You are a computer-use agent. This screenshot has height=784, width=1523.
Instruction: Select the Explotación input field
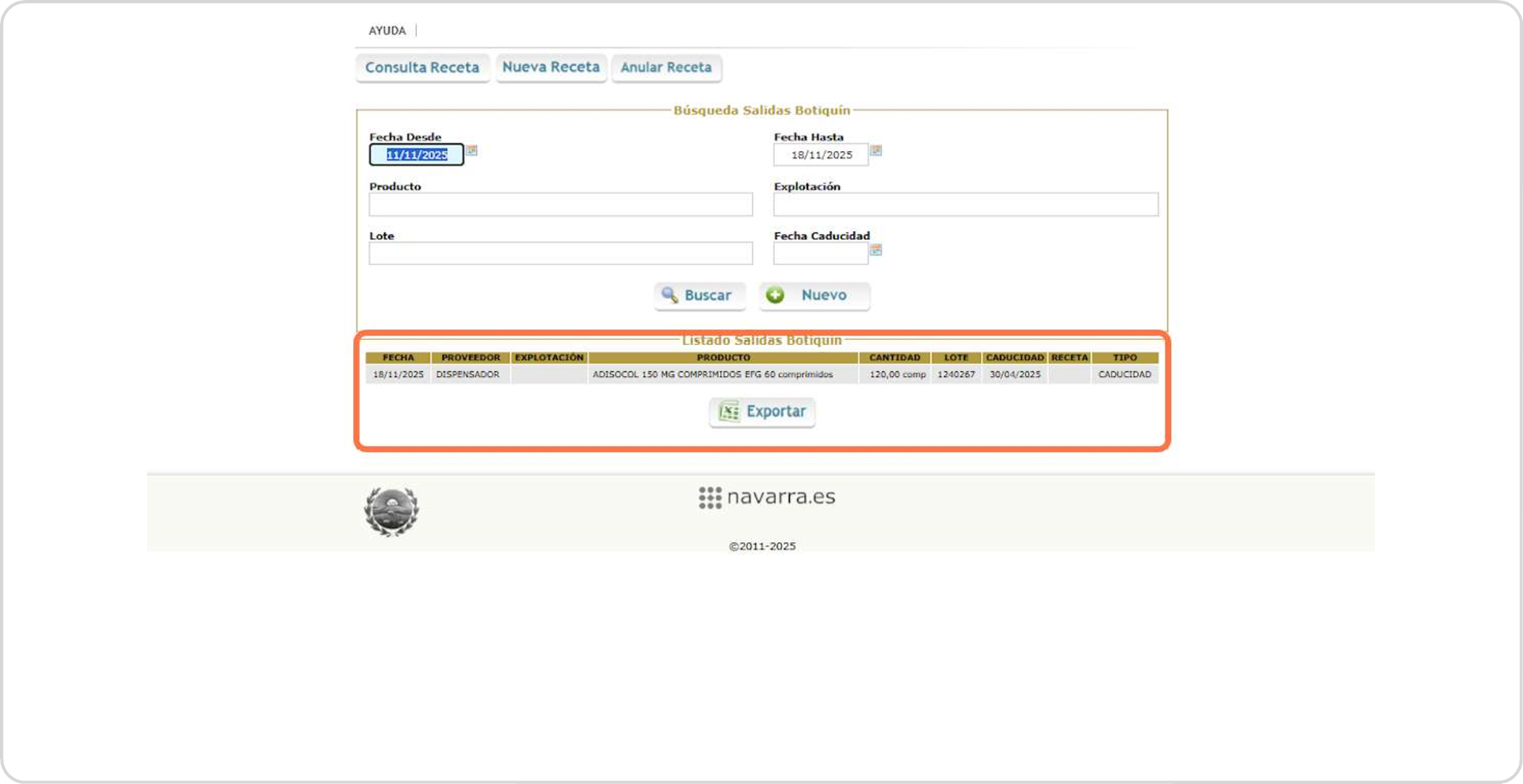965,205
